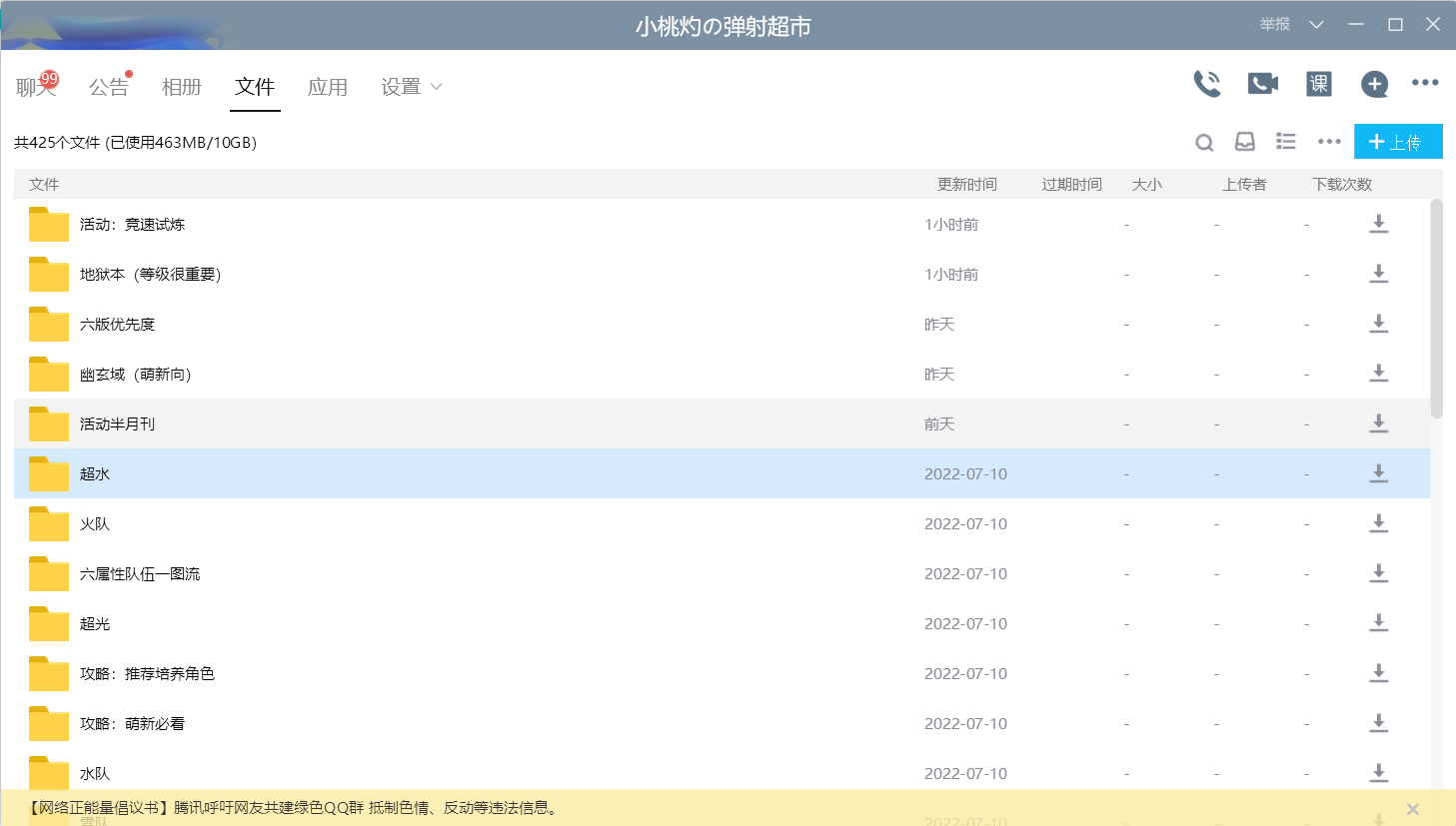Click the 举报 report link
Image resolution: width=1456 pixels, height=826 pixels.
click(x=1275, y=24)
